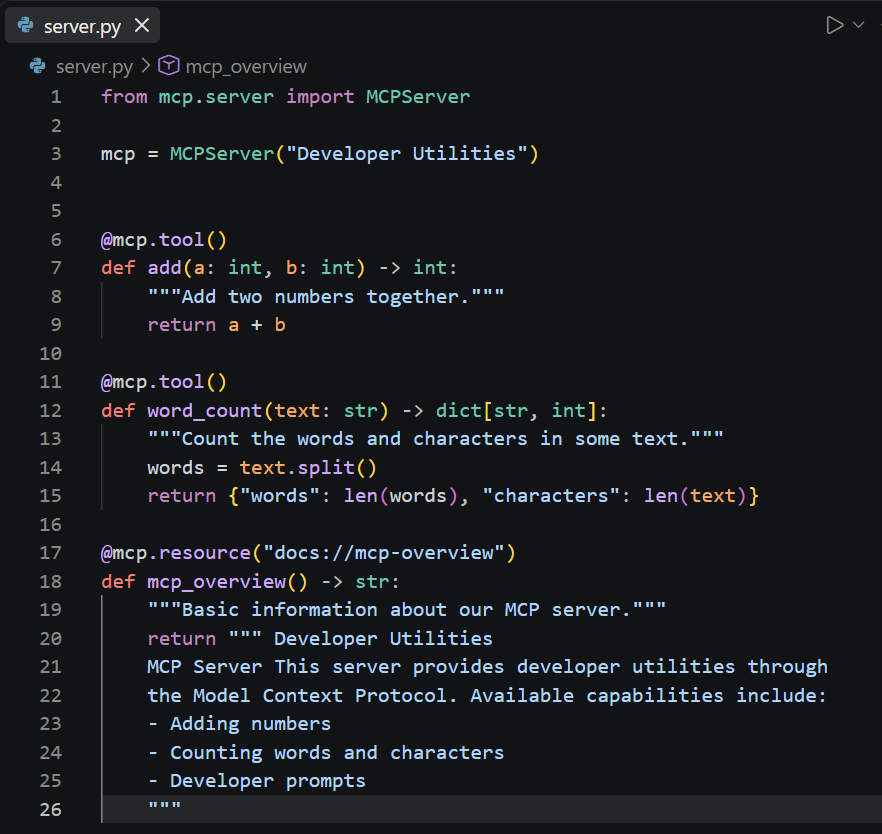Screen dimensions: 882x834
Task: Place cursor on MCPServer import name
Action: [x=418, y=97]
